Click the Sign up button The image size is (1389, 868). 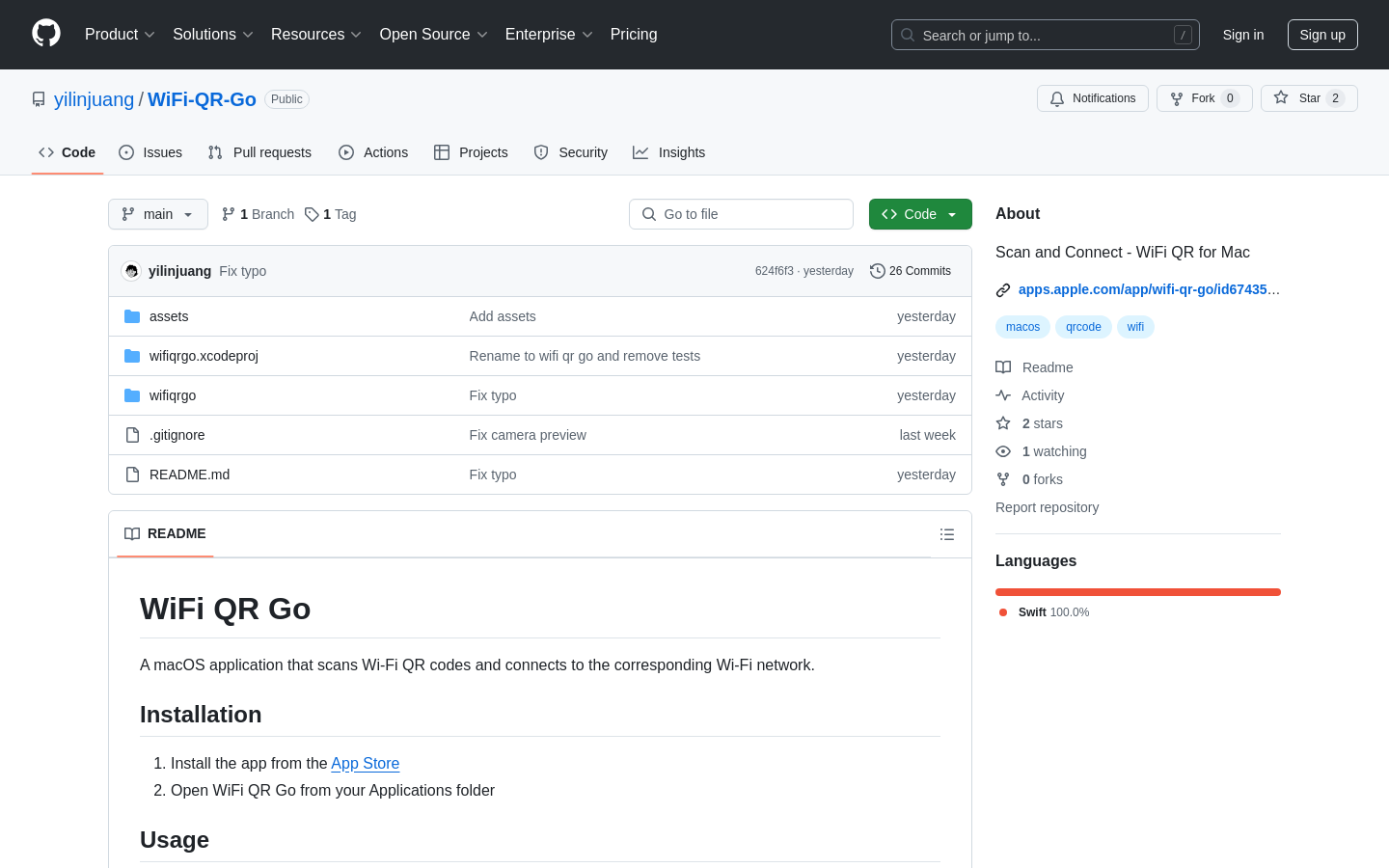(1322, 35)
